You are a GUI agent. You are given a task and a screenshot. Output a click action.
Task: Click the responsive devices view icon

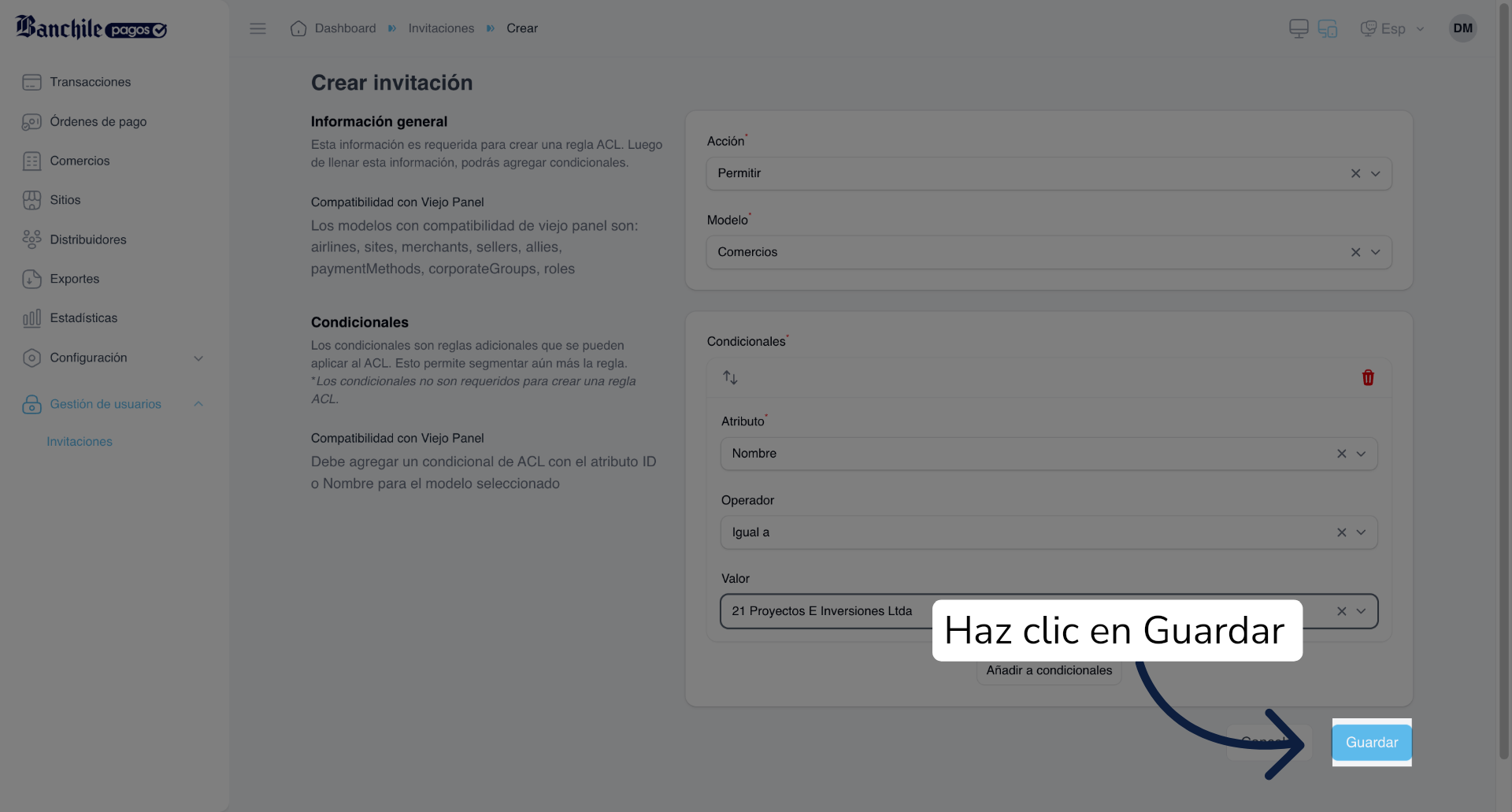pyautogui.click(x=1328, y=28)
